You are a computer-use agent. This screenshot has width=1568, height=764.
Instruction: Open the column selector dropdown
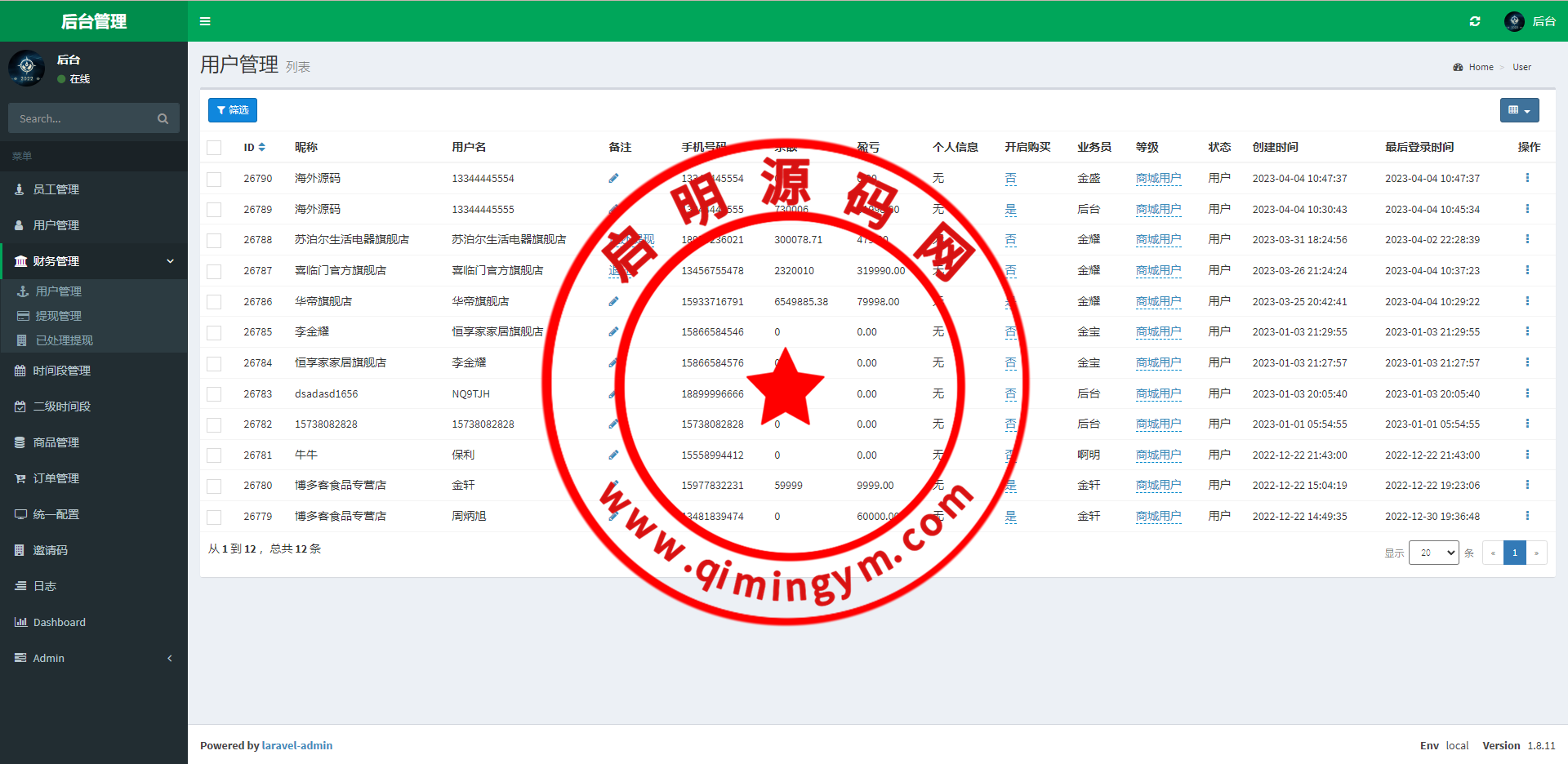click(1519, 110)
